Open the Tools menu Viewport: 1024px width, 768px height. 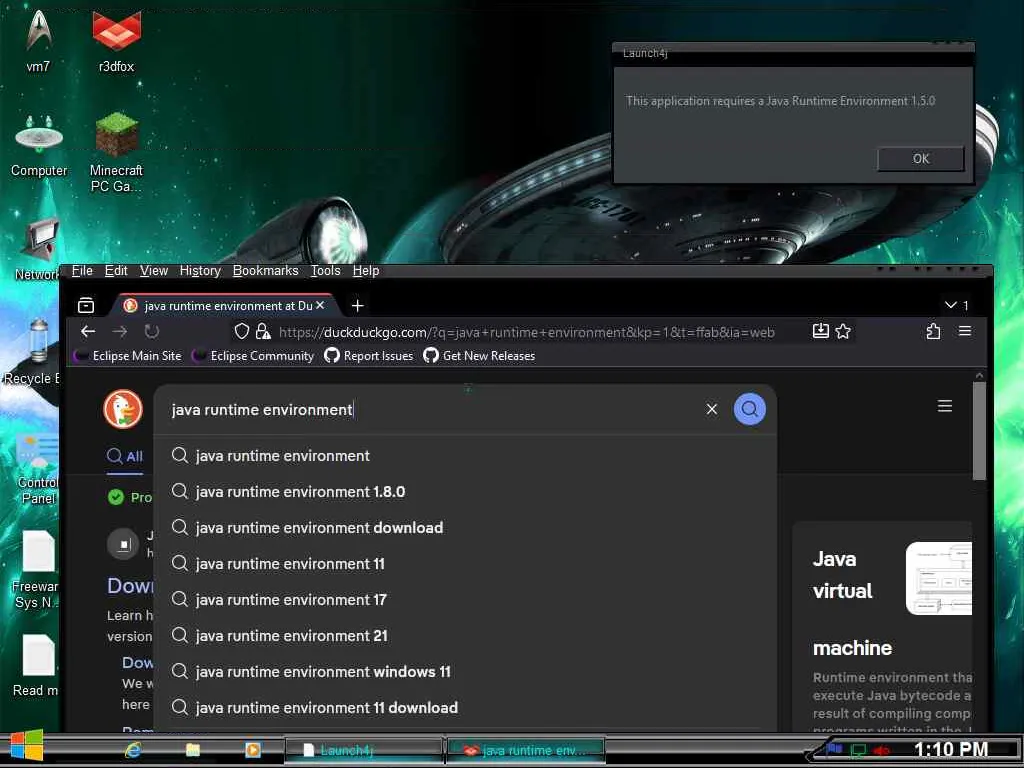[x=325, y=270]
